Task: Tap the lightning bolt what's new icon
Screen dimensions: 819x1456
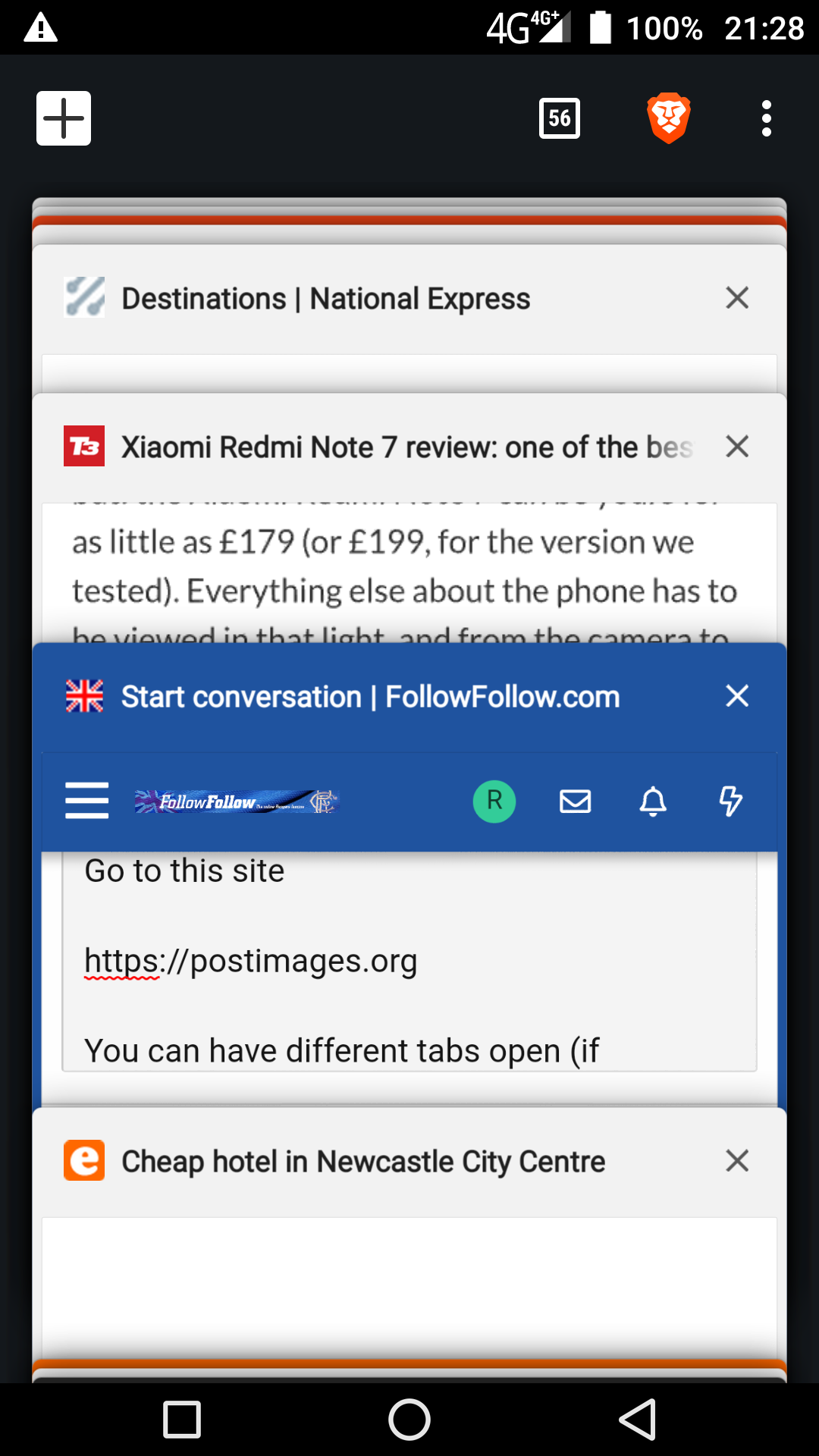Action: (730, 801)
